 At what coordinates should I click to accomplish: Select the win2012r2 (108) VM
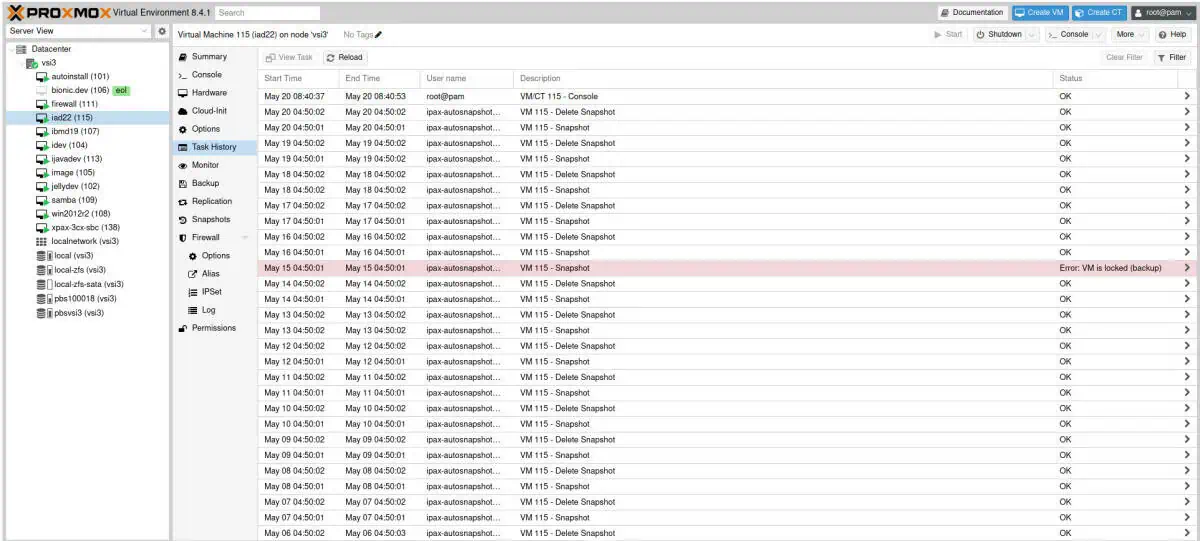click(x=80, y=213)
